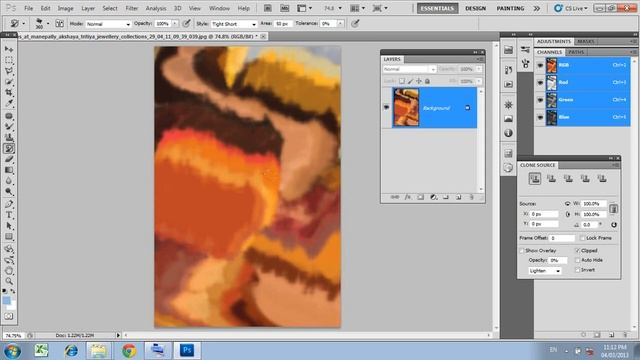640x360 pixels.
Task: Open the Analysis menu
Action: pyautogui.click(x=156, y=8)
